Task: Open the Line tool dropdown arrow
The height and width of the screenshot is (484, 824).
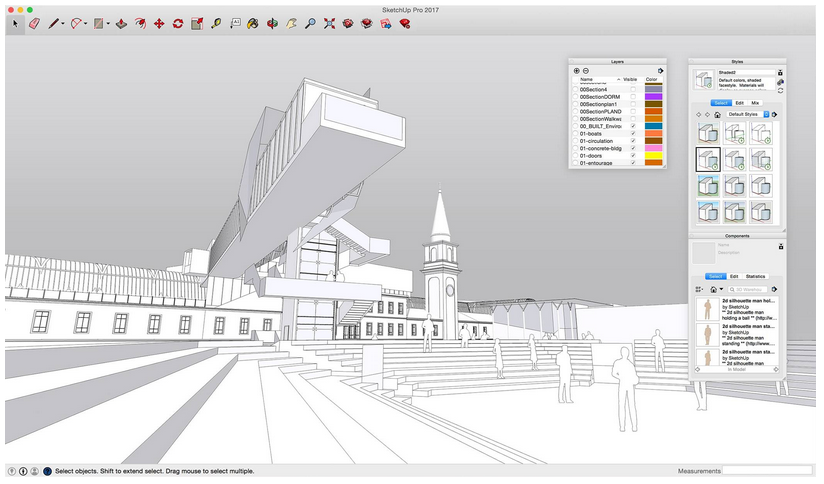Action: tap(63, 24)
